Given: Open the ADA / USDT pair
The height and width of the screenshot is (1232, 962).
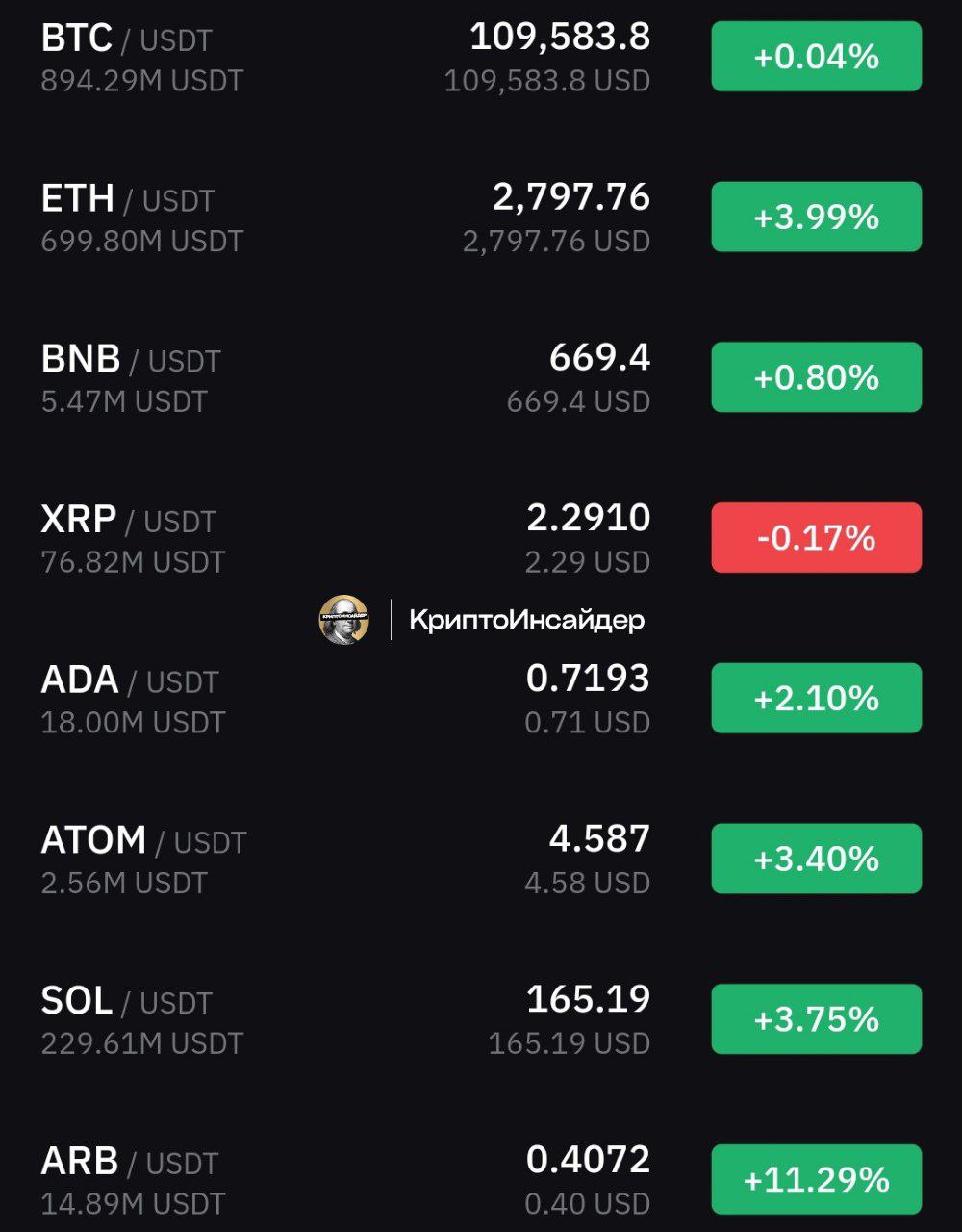Looking at the screenshot, I should pos(481,699).
